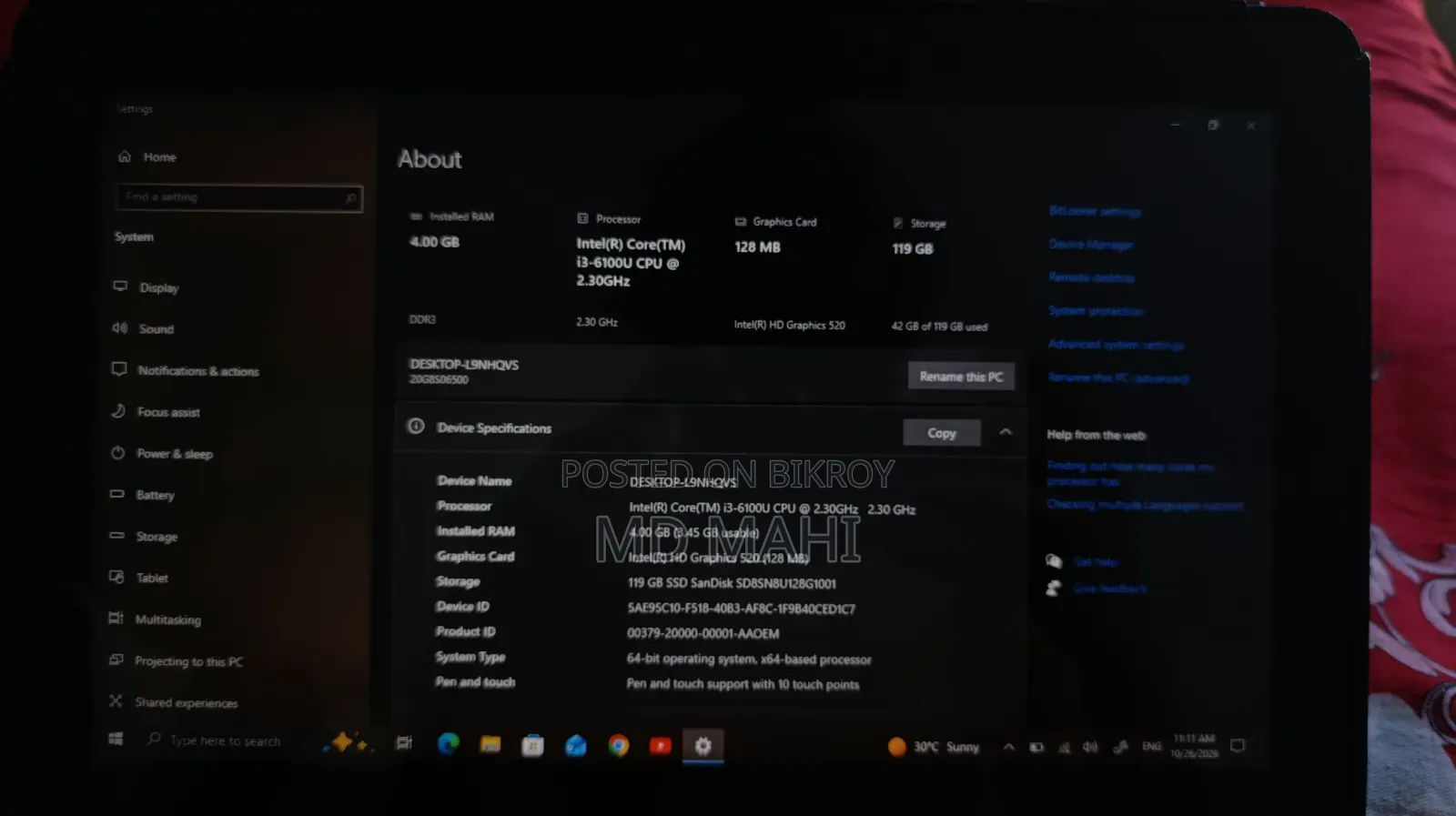The height and width of the screenshot is (816, 1456).
Task: Click the Installed RAM card icon
Action: pyautogui.click(x=417, y=217)
